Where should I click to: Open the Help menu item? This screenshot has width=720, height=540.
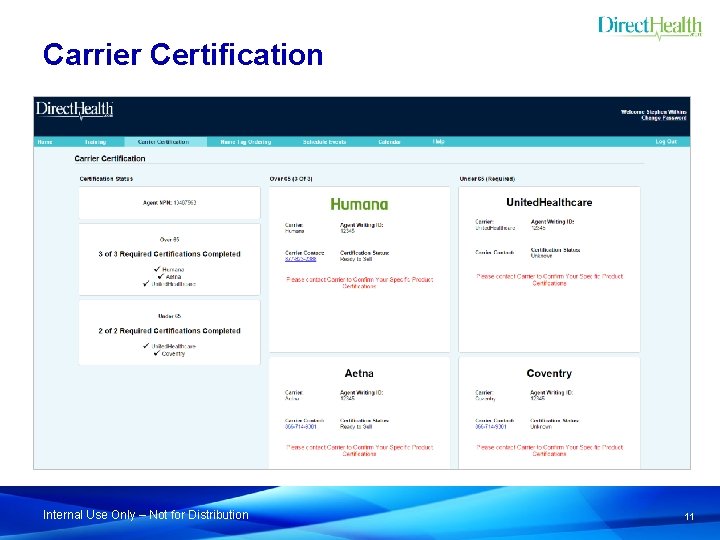(439, 141)
